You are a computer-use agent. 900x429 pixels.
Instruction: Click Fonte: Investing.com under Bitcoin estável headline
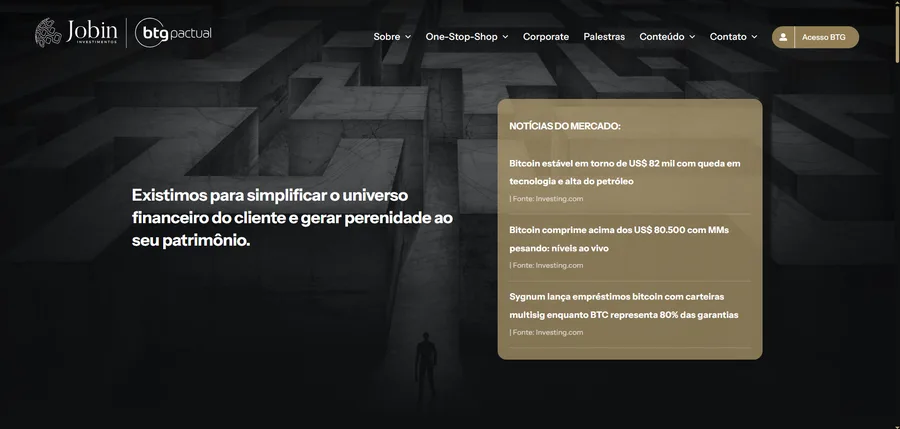point(546,199)
